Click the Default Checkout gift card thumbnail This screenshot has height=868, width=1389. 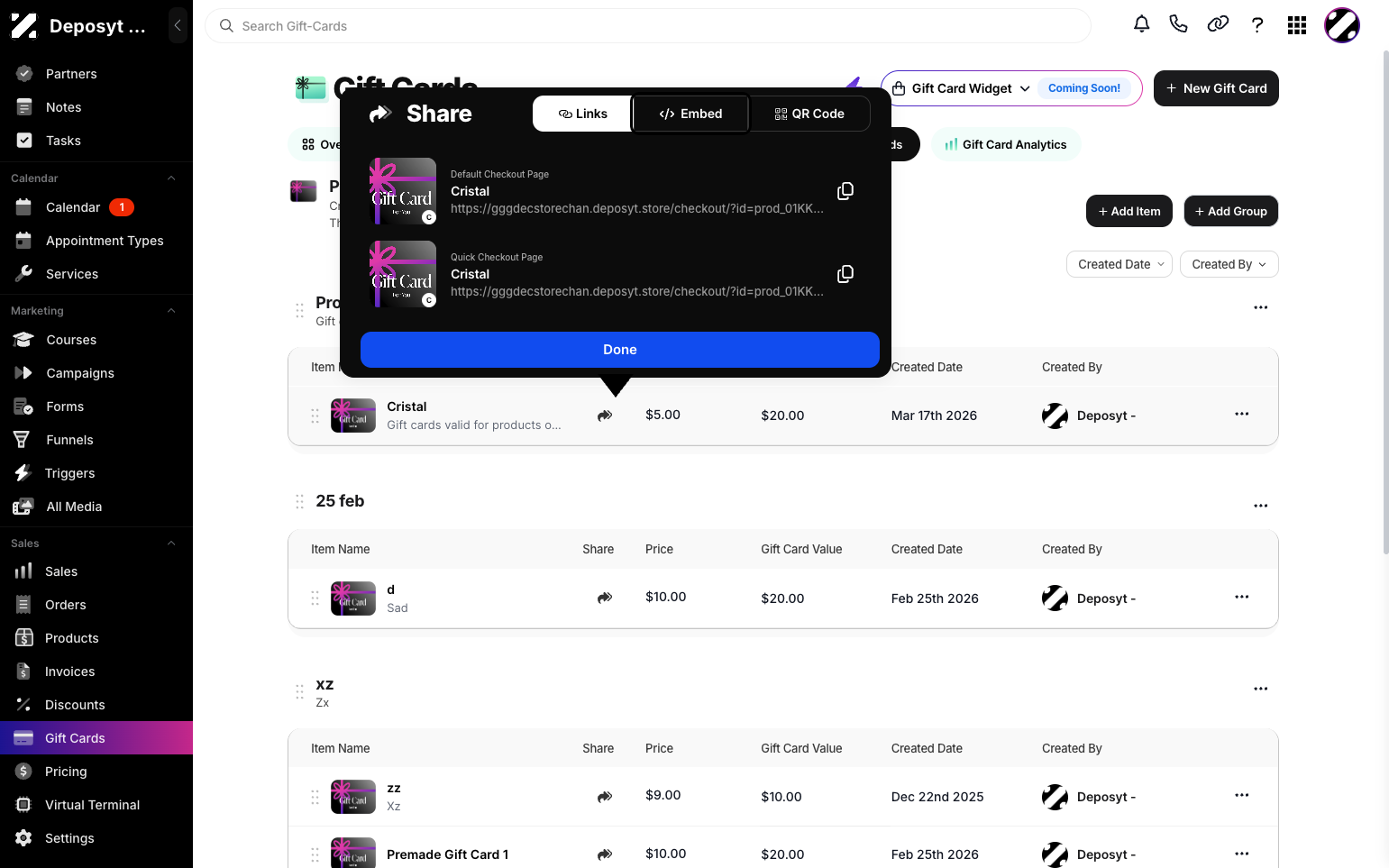404,191
